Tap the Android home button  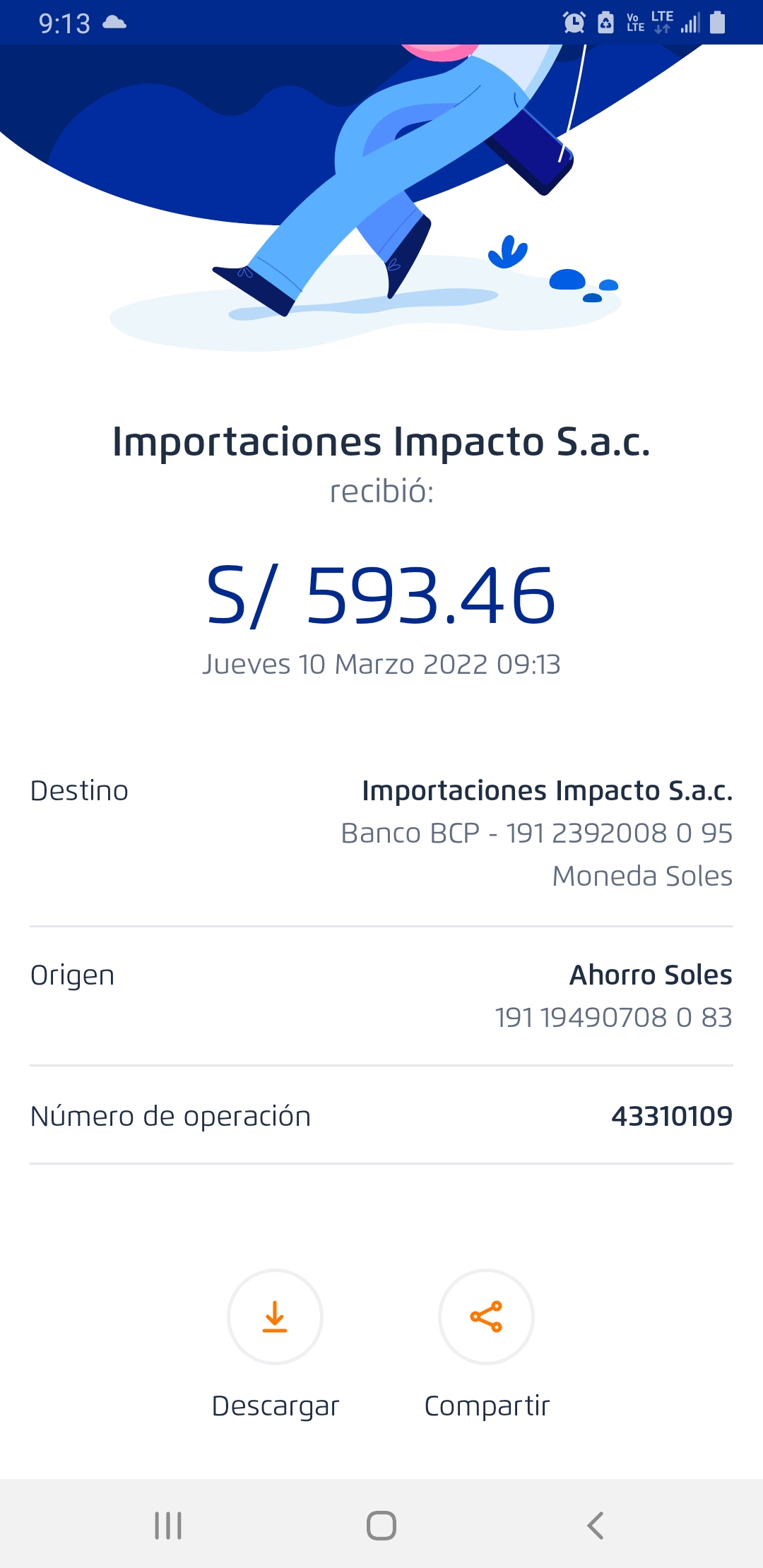point(381,1526)
